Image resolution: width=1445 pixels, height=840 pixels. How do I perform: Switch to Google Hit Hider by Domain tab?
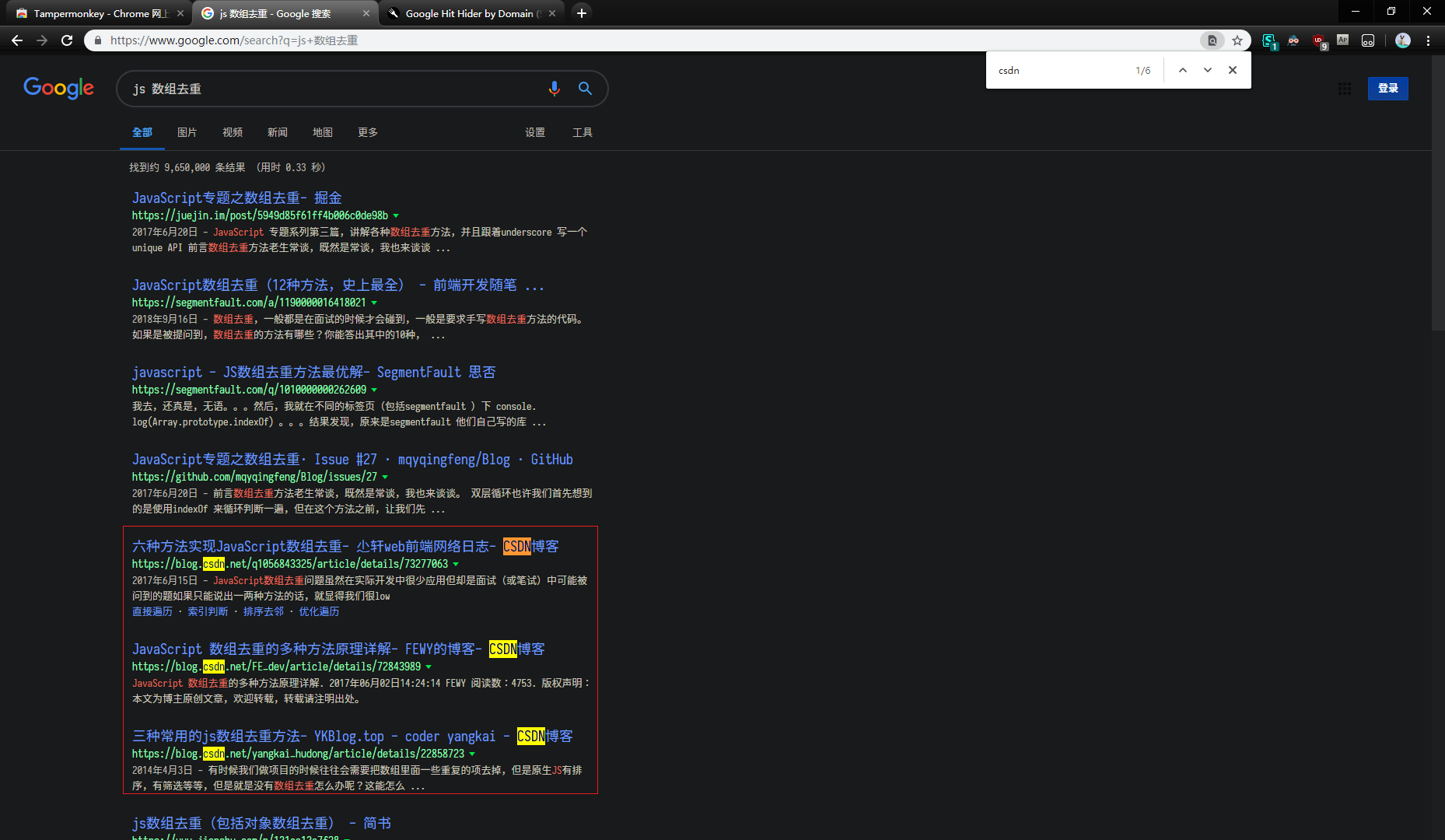(471, 13)
